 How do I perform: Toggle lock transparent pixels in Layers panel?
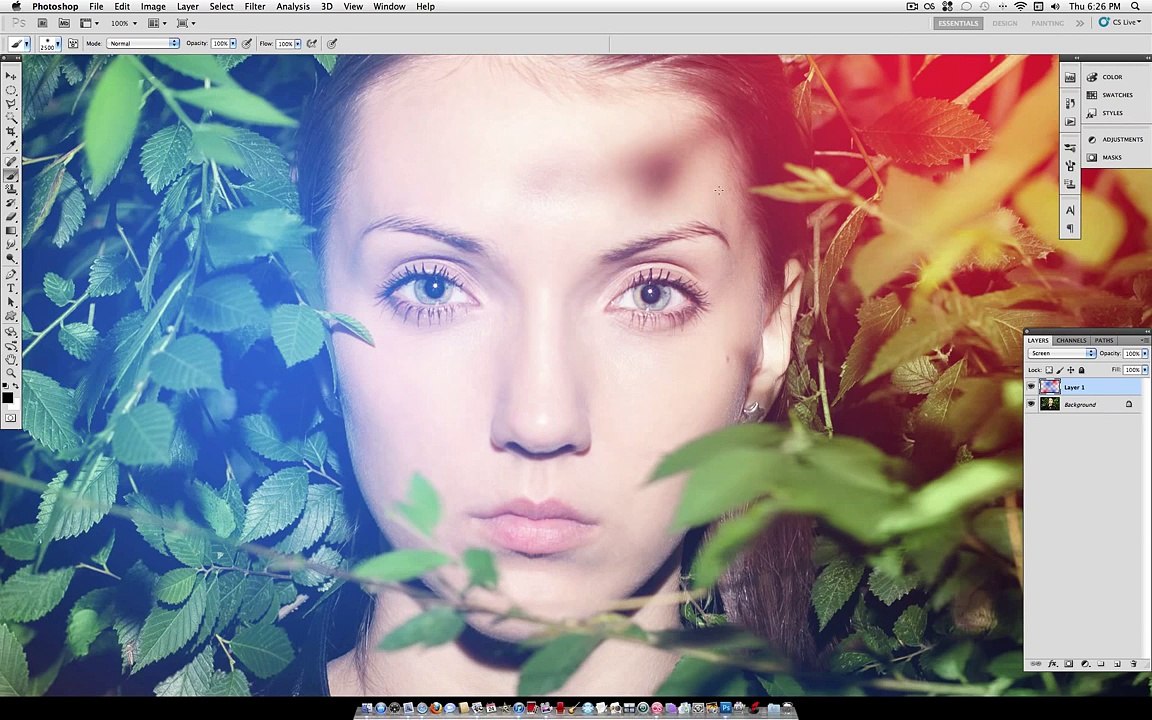(1049, 370)
